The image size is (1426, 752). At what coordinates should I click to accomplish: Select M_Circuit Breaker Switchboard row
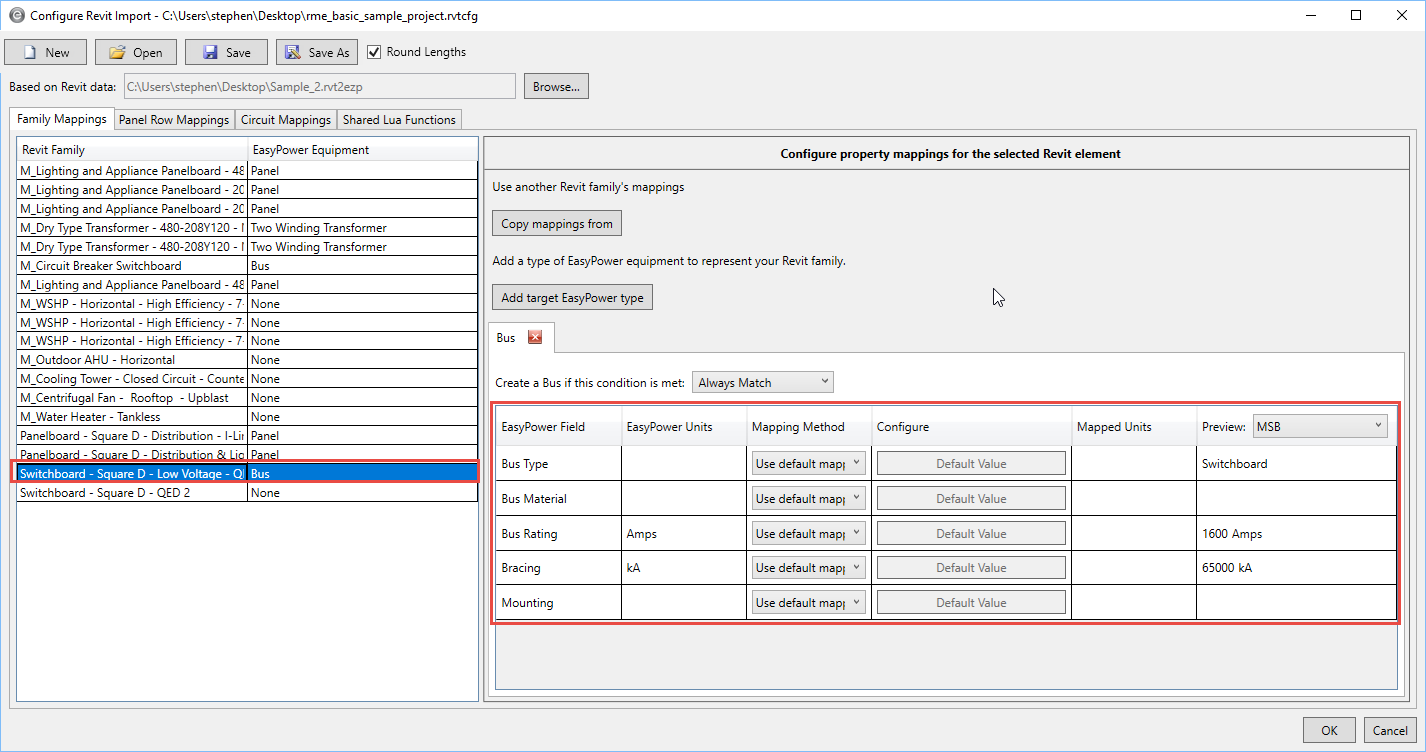(x=130, y=266)
